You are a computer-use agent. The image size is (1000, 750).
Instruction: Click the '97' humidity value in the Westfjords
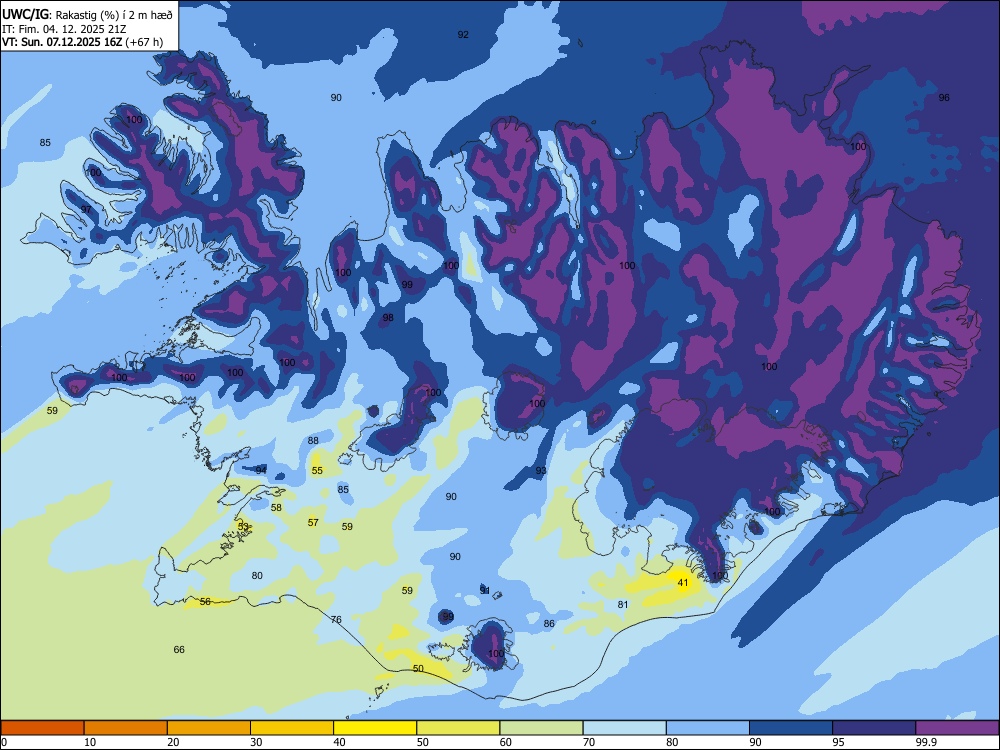pyautogui.click(x=86, y=209)
